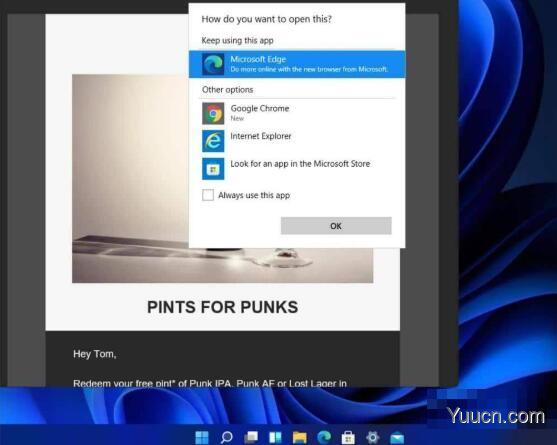Launch Microsoft Edge from the taskbar
This screenshot has height=445, width=557.
click(x=324, y=437)
